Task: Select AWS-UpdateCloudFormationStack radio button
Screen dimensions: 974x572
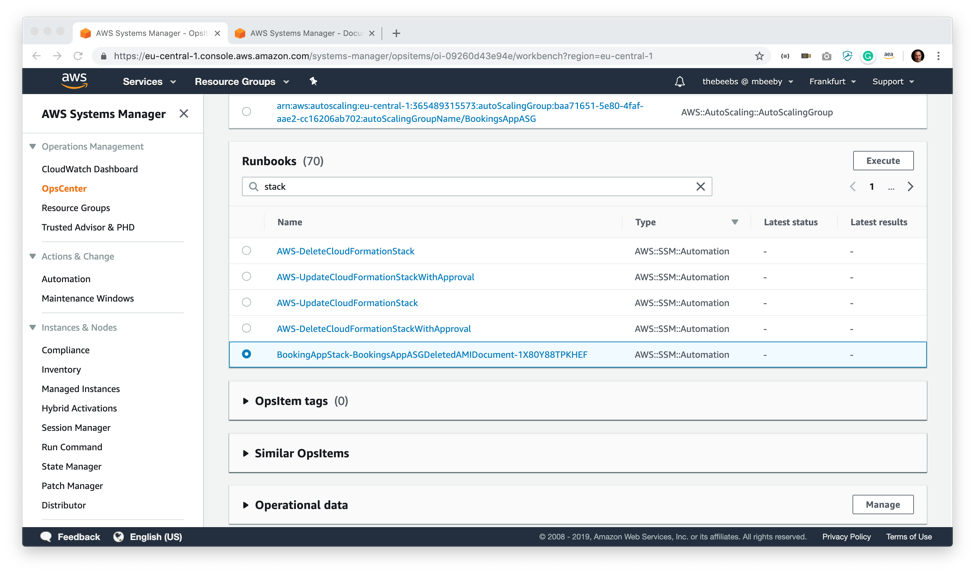Action: point(247,302)
